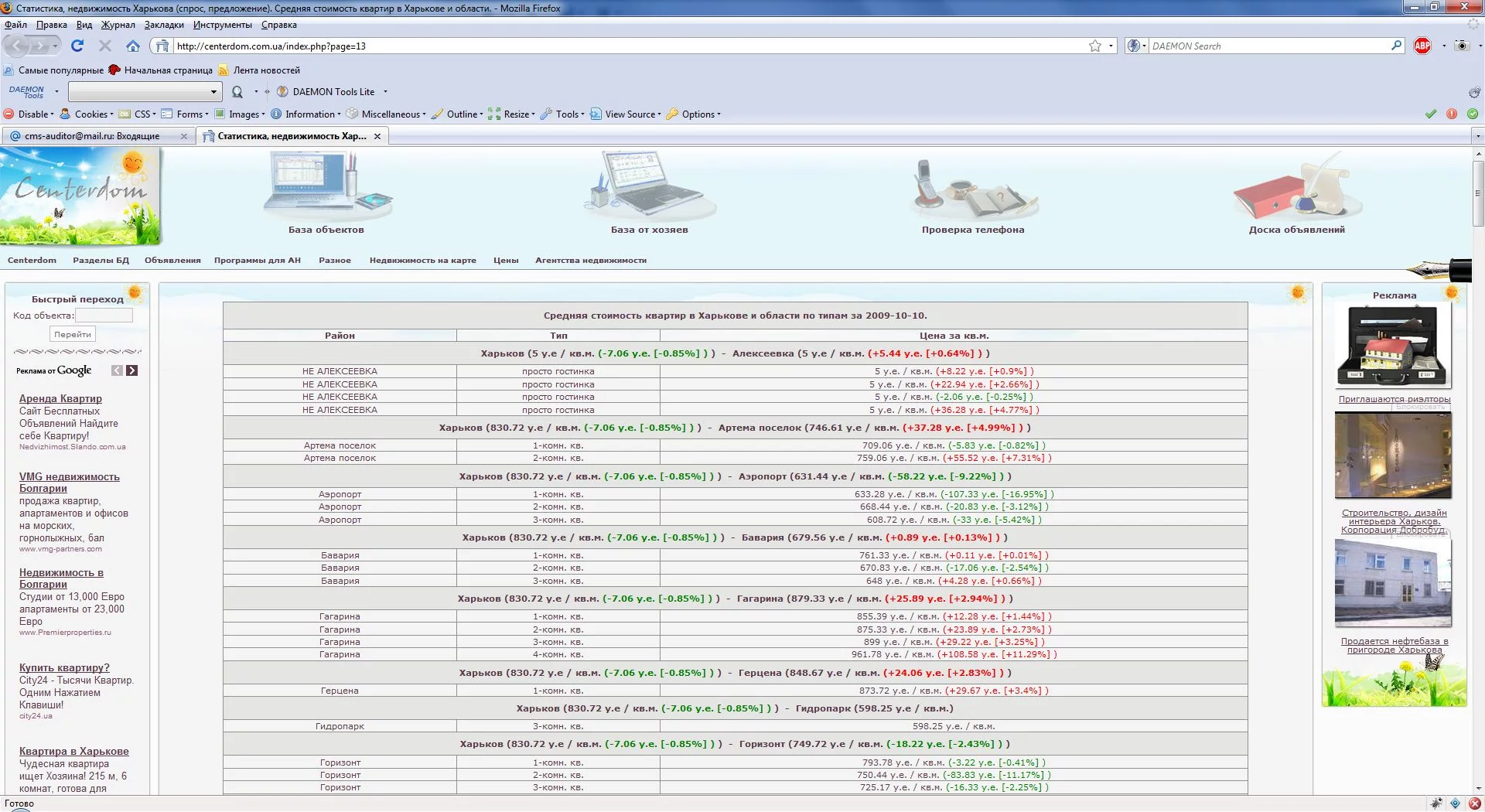Open the Закладки menu

coord(164,25)
